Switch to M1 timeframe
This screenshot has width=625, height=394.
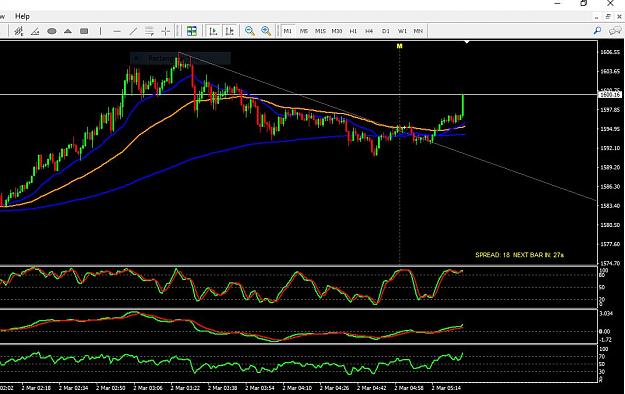click(287, 31)
